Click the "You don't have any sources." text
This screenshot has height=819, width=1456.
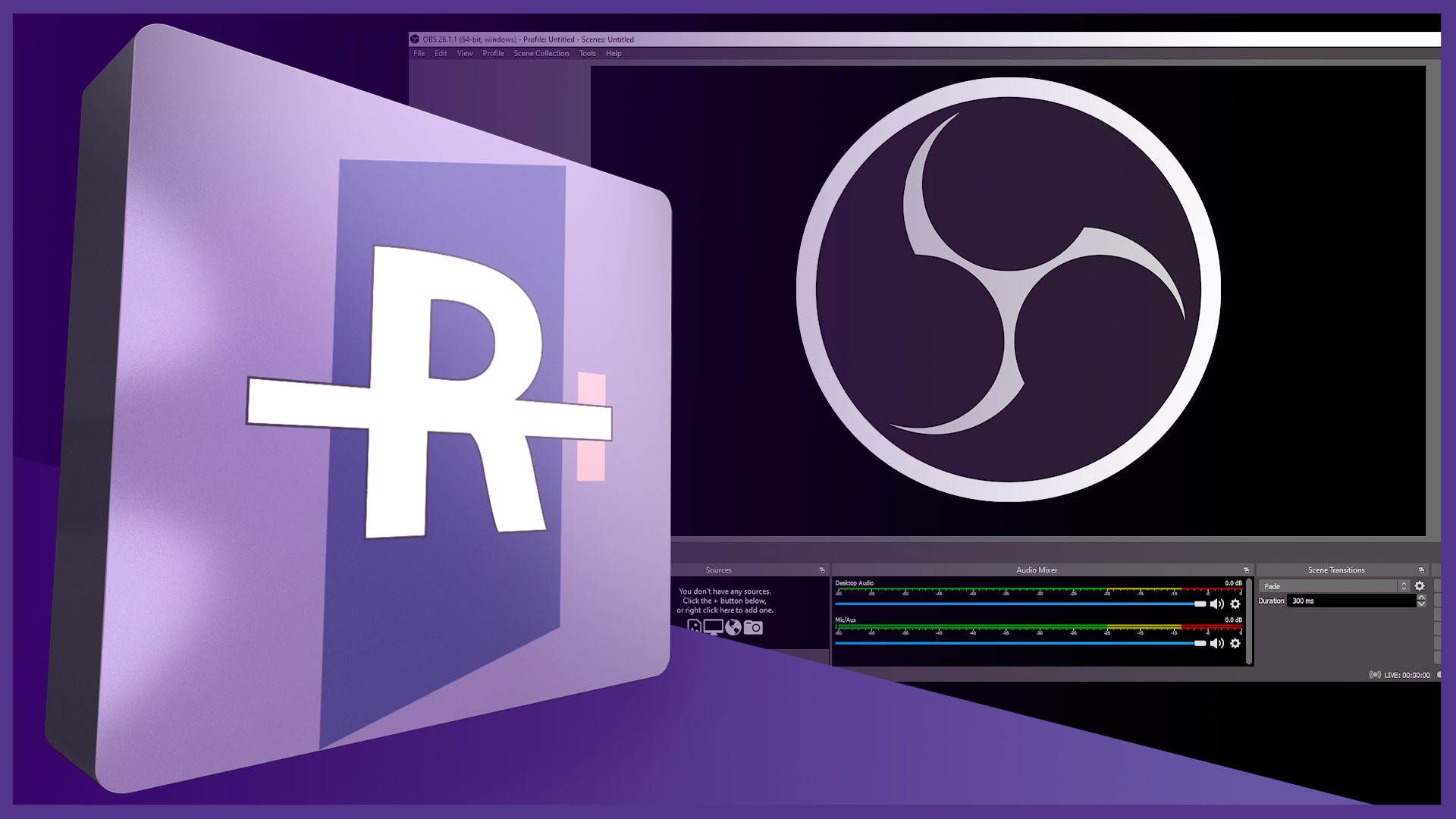click(x=724, y=591)
